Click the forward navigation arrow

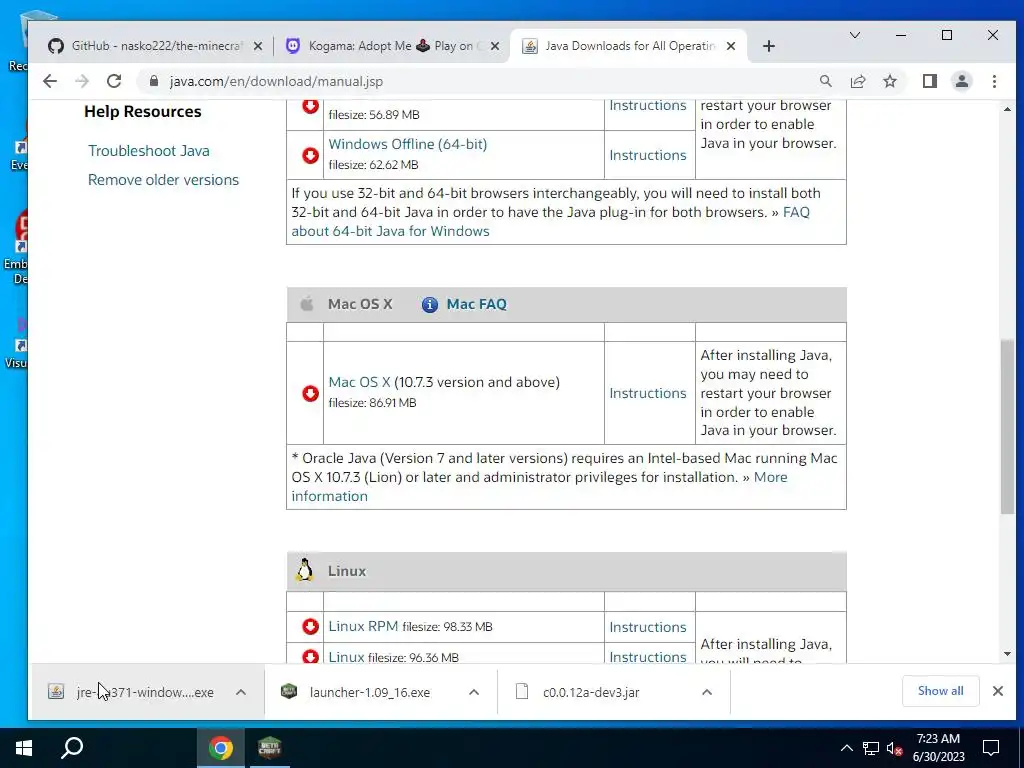(x=82, y=81)
